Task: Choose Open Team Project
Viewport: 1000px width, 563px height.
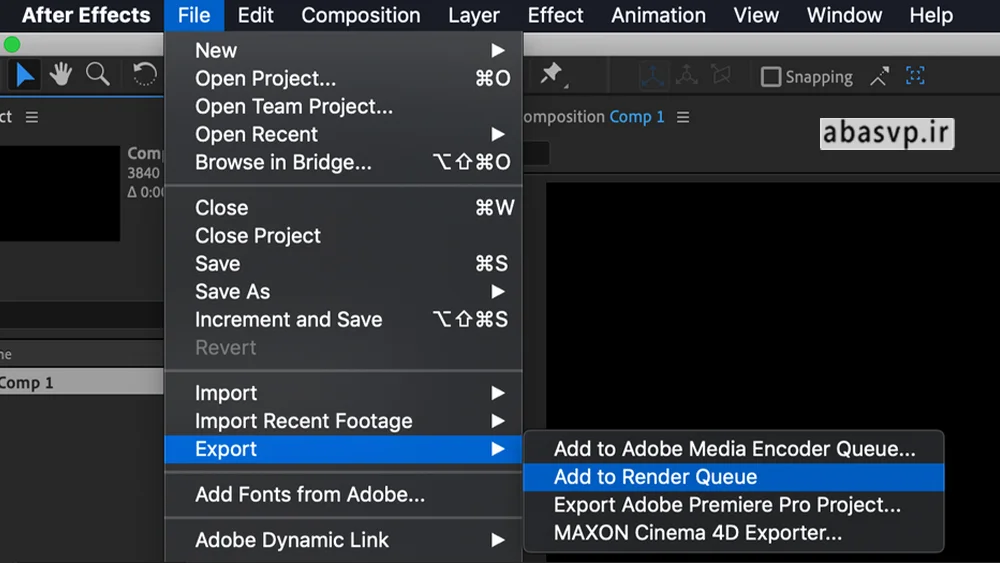Action: [344, 106]
